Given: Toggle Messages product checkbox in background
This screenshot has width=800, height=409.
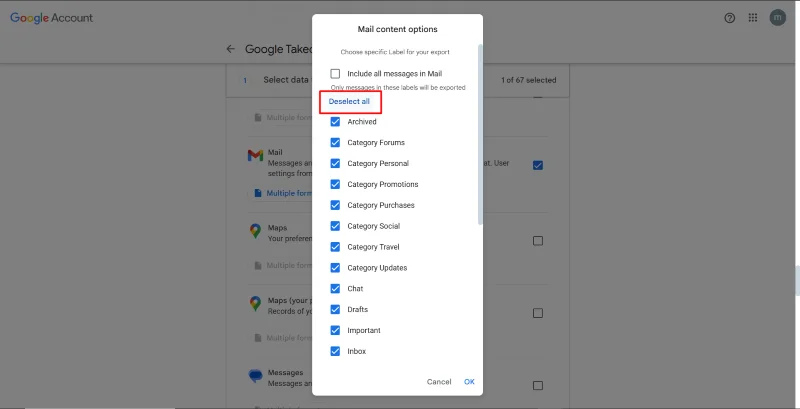Looking at the screenshot, I should point(538,386).
